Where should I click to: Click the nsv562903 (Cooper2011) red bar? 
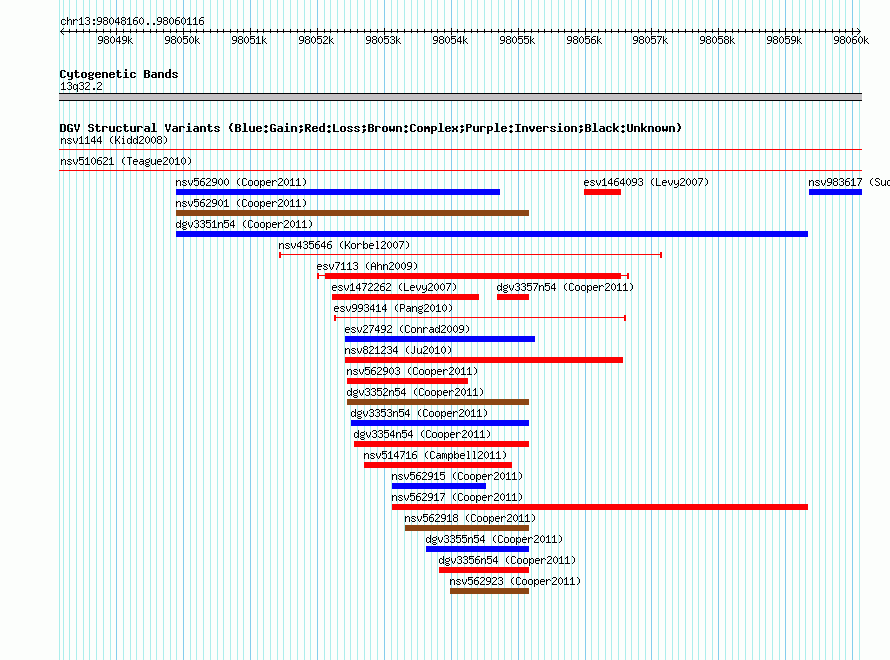pyautogui.click(x=408, y=381)
